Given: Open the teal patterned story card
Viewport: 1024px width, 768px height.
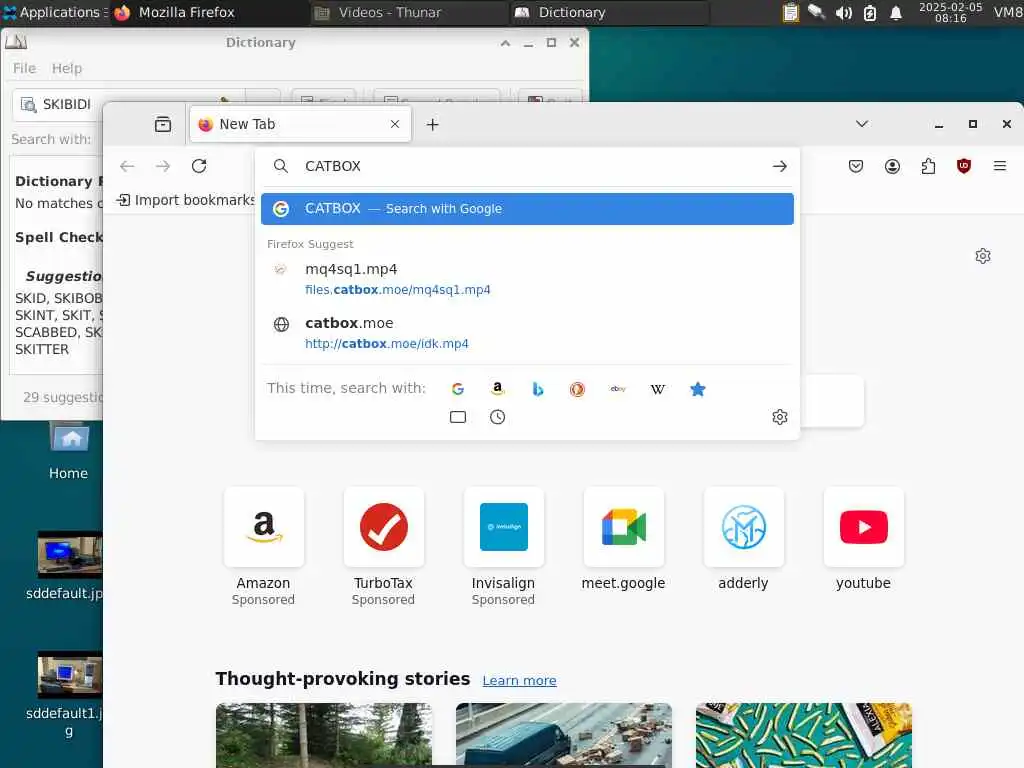Looking at the screenshot, I should pyautogui.click(x=804, y=735).
